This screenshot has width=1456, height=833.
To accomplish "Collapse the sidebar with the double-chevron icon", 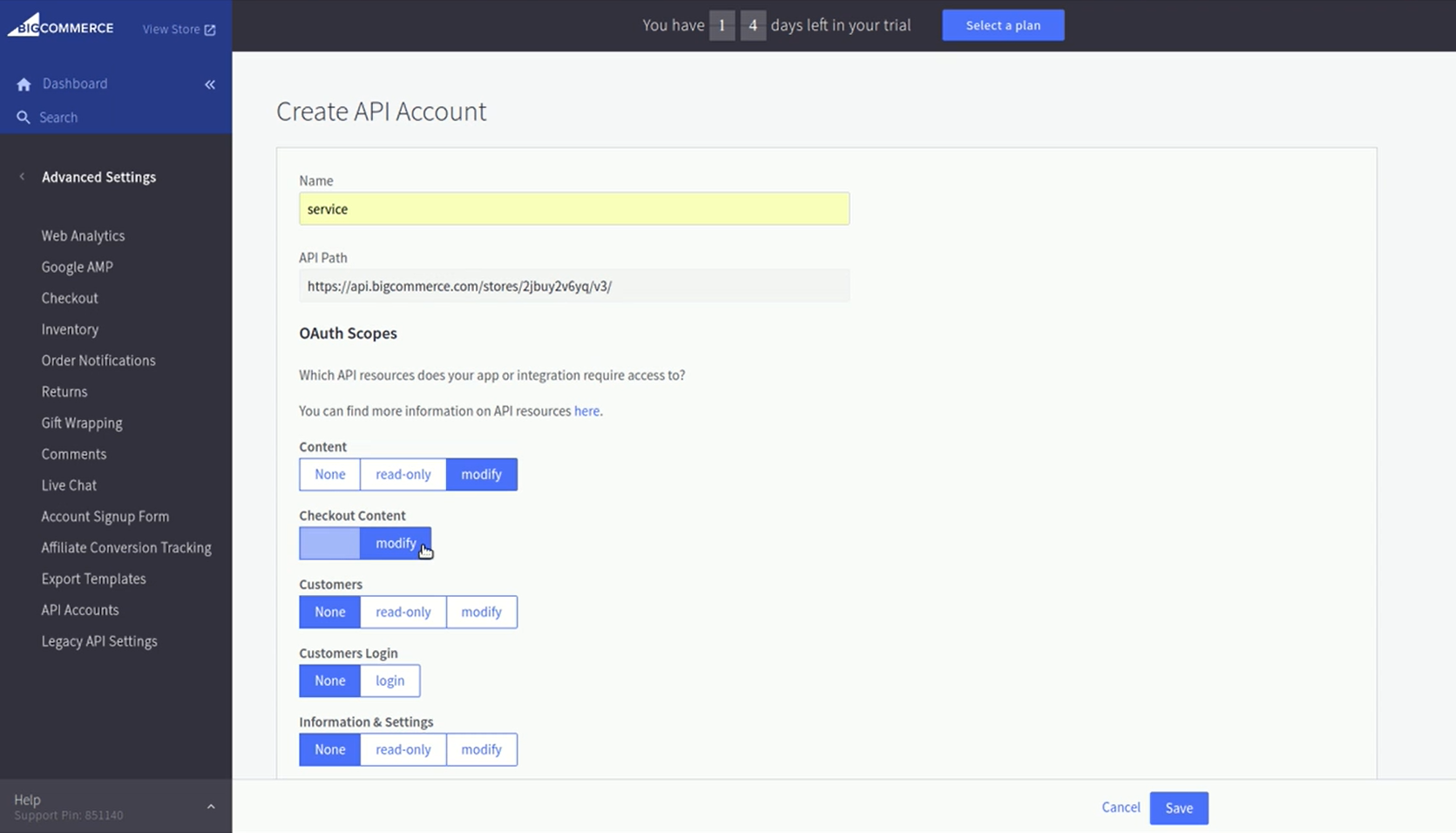I will 210,85.
